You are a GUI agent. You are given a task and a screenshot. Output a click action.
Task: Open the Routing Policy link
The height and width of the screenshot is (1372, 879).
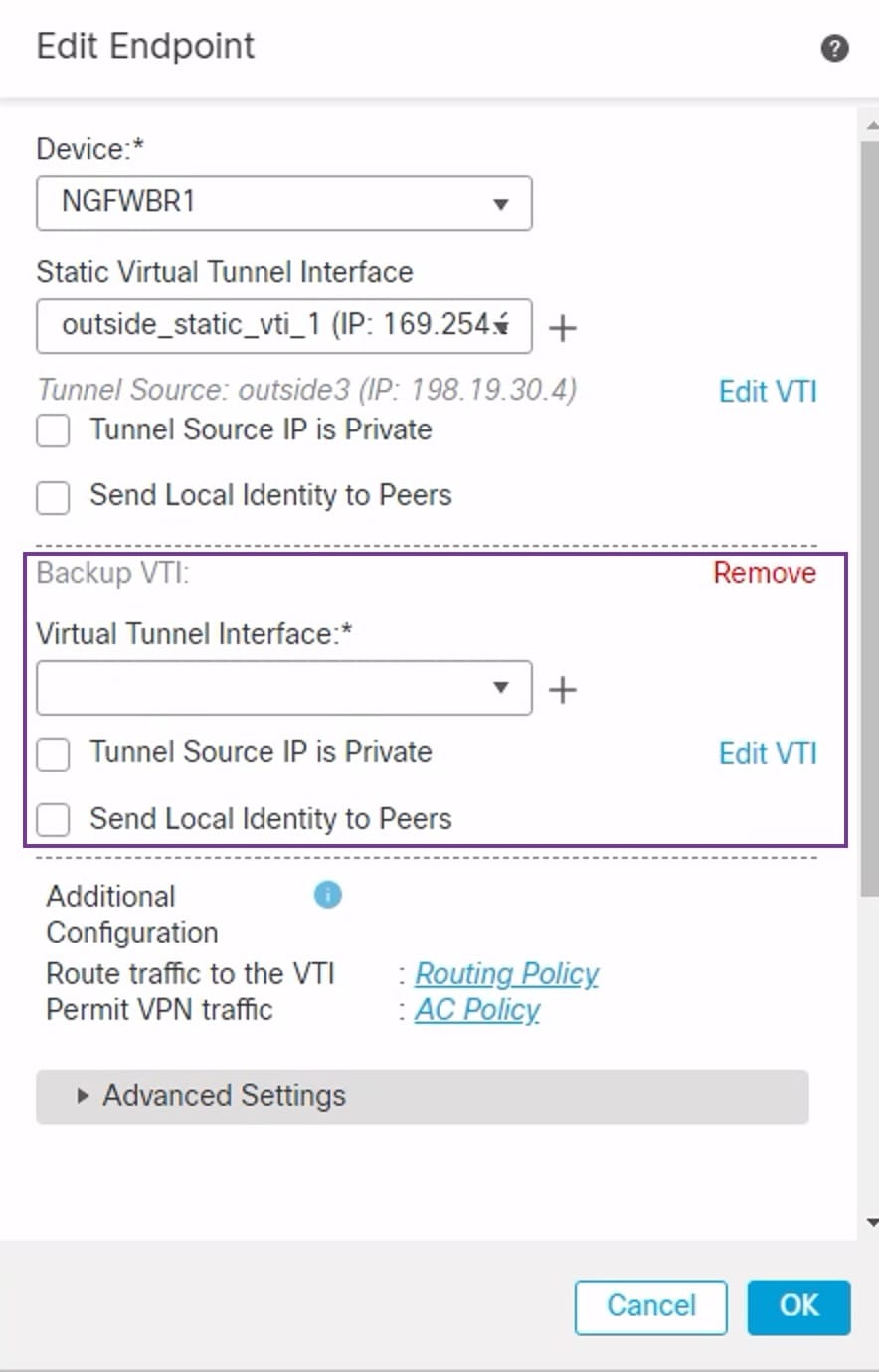point(506,973)
